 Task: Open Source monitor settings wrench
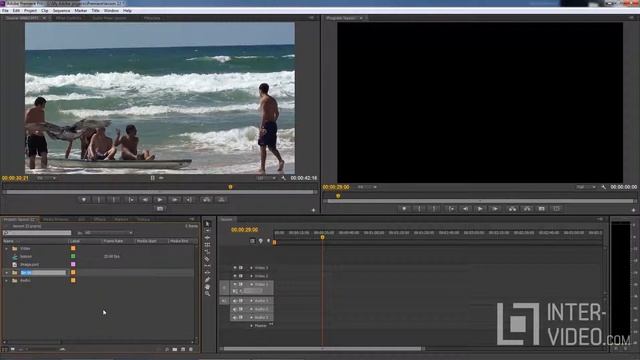click(x=284, y=178)
